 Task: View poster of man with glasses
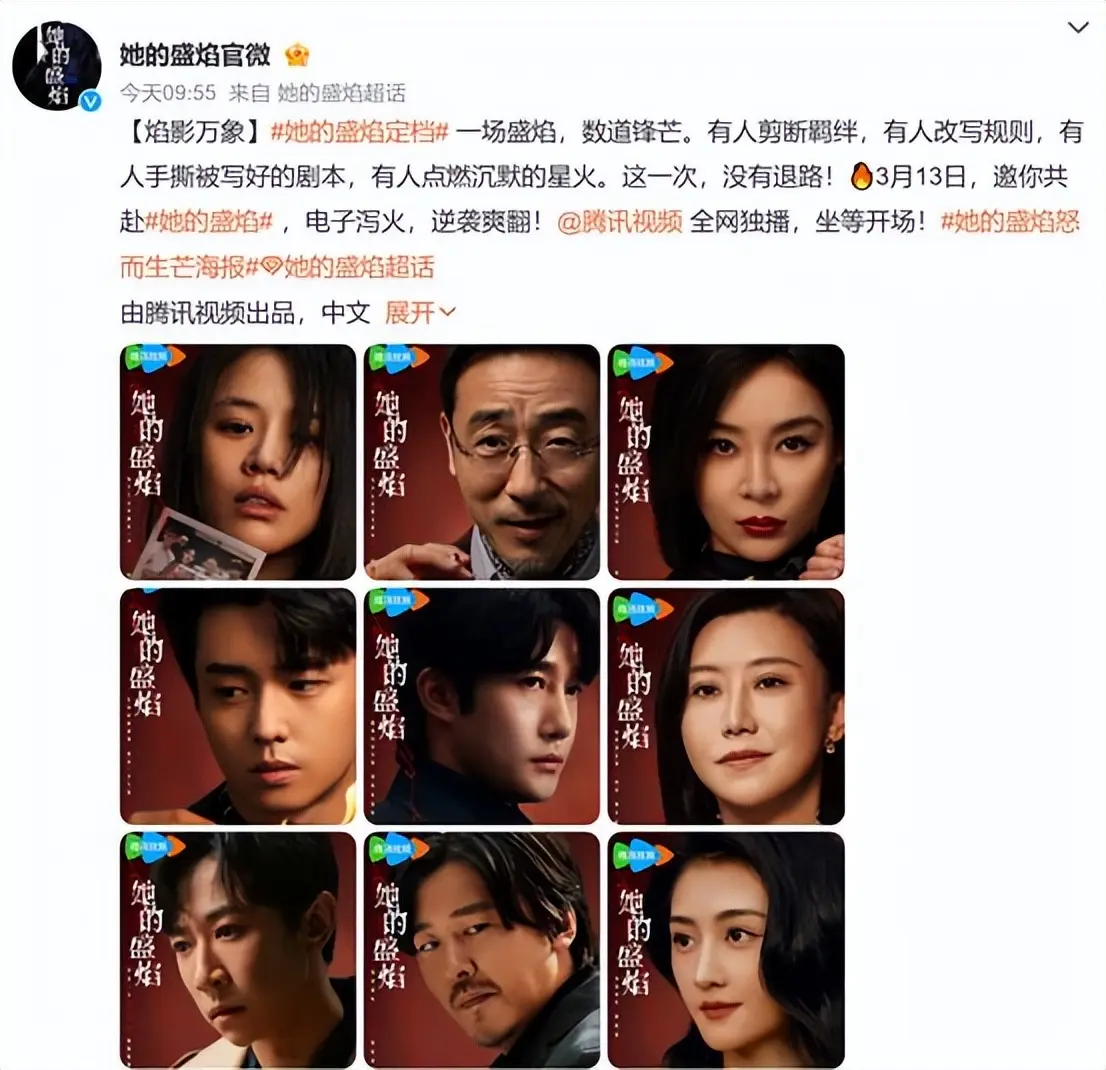[482, 462]
